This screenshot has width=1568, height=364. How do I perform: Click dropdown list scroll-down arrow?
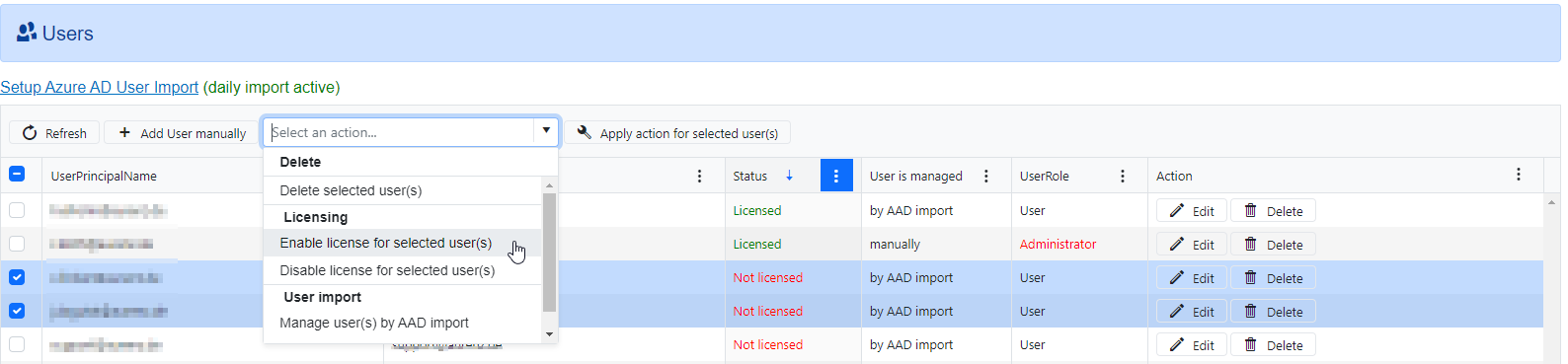tap(550, 334)
